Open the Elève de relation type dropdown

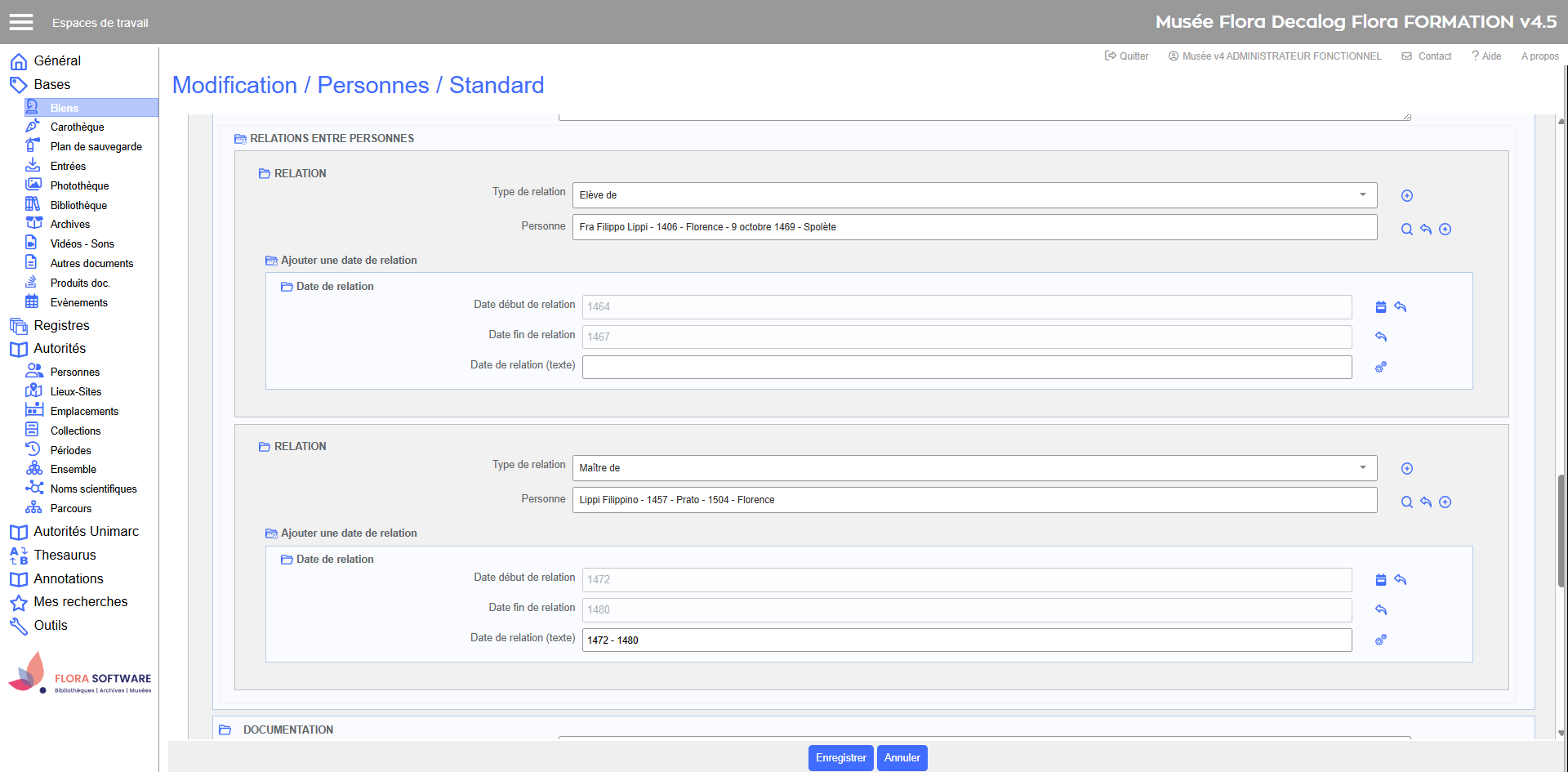point(973,195)
